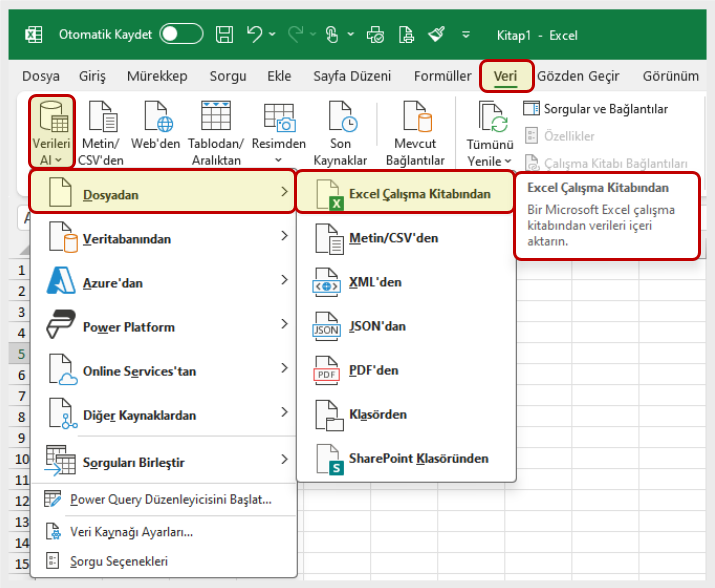Image resolution: width=715 pixels, height=588 pixels.
Task: Choose JSON'dan in the submenu
Action: pos(406,326)
